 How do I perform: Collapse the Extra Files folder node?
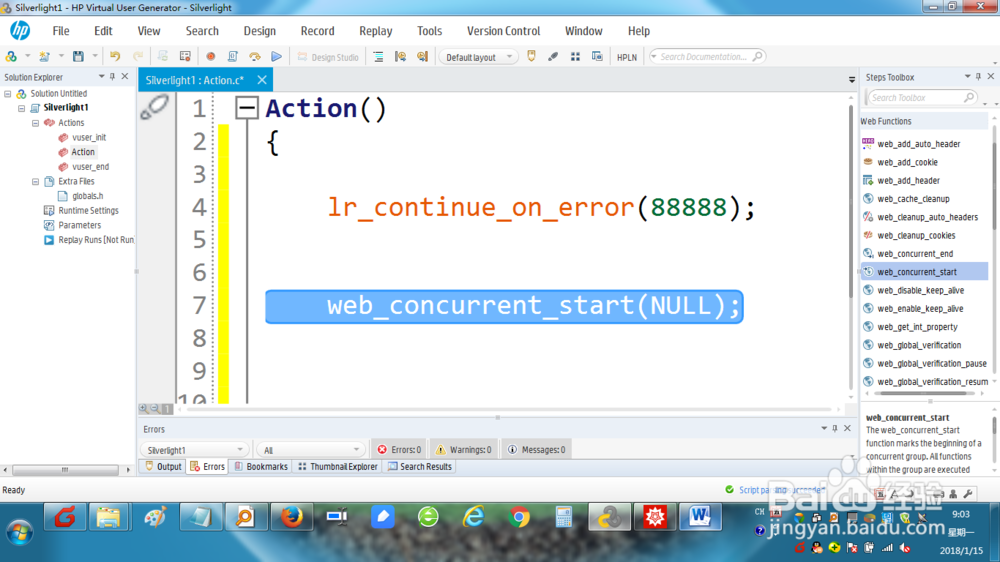pos(36,181)
